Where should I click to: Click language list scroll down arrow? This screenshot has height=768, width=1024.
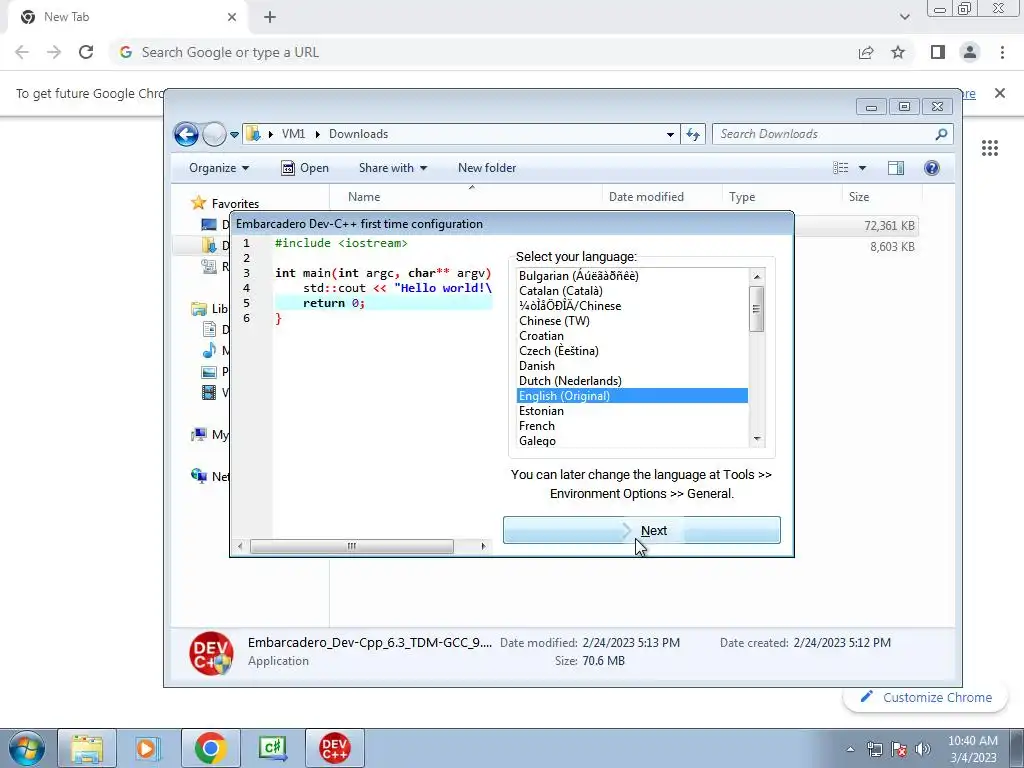tap(757, 439)
